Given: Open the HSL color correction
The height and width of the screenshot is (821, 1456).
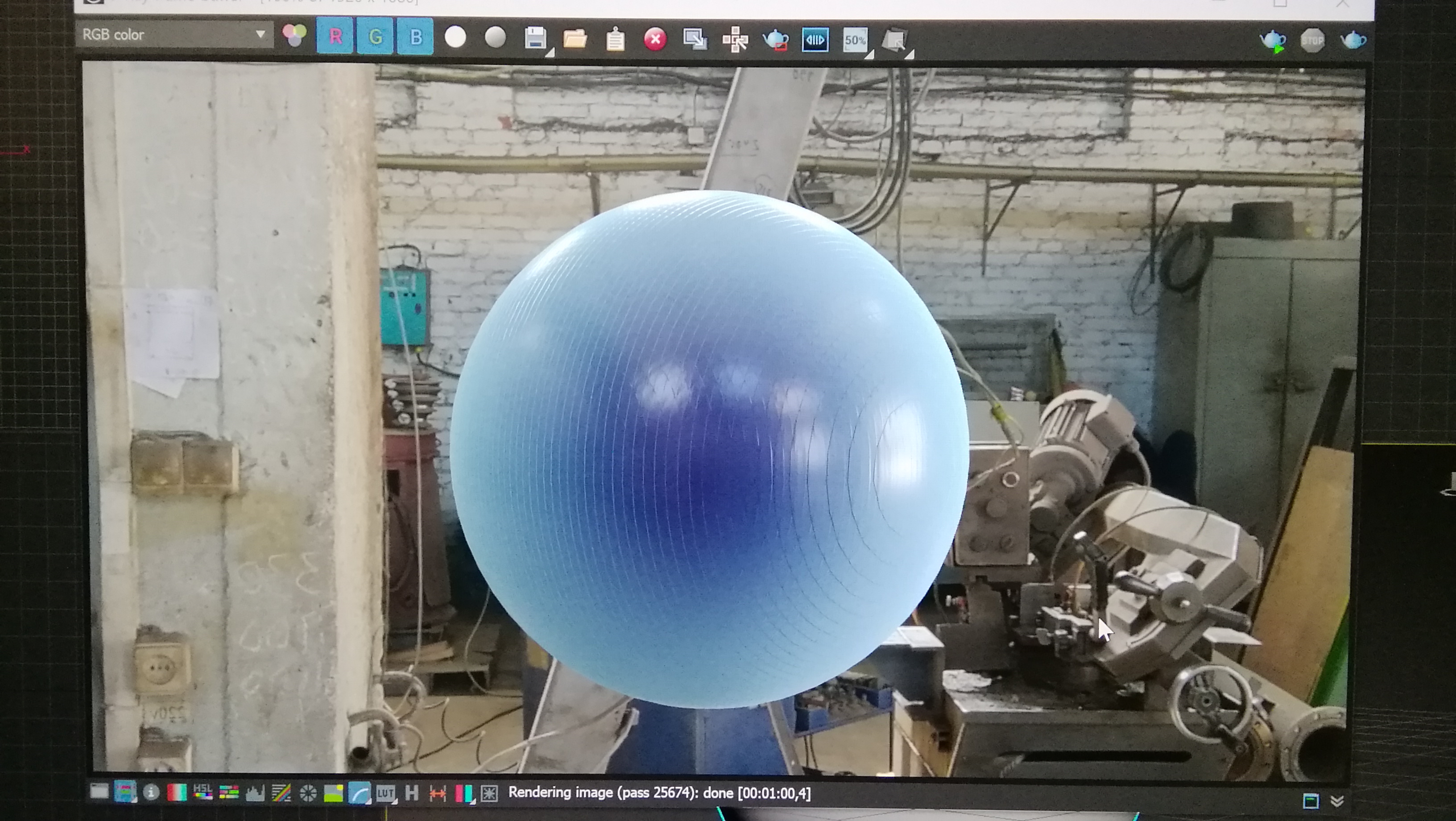Looking at the screenshot, I should click(x=203, y=792).
